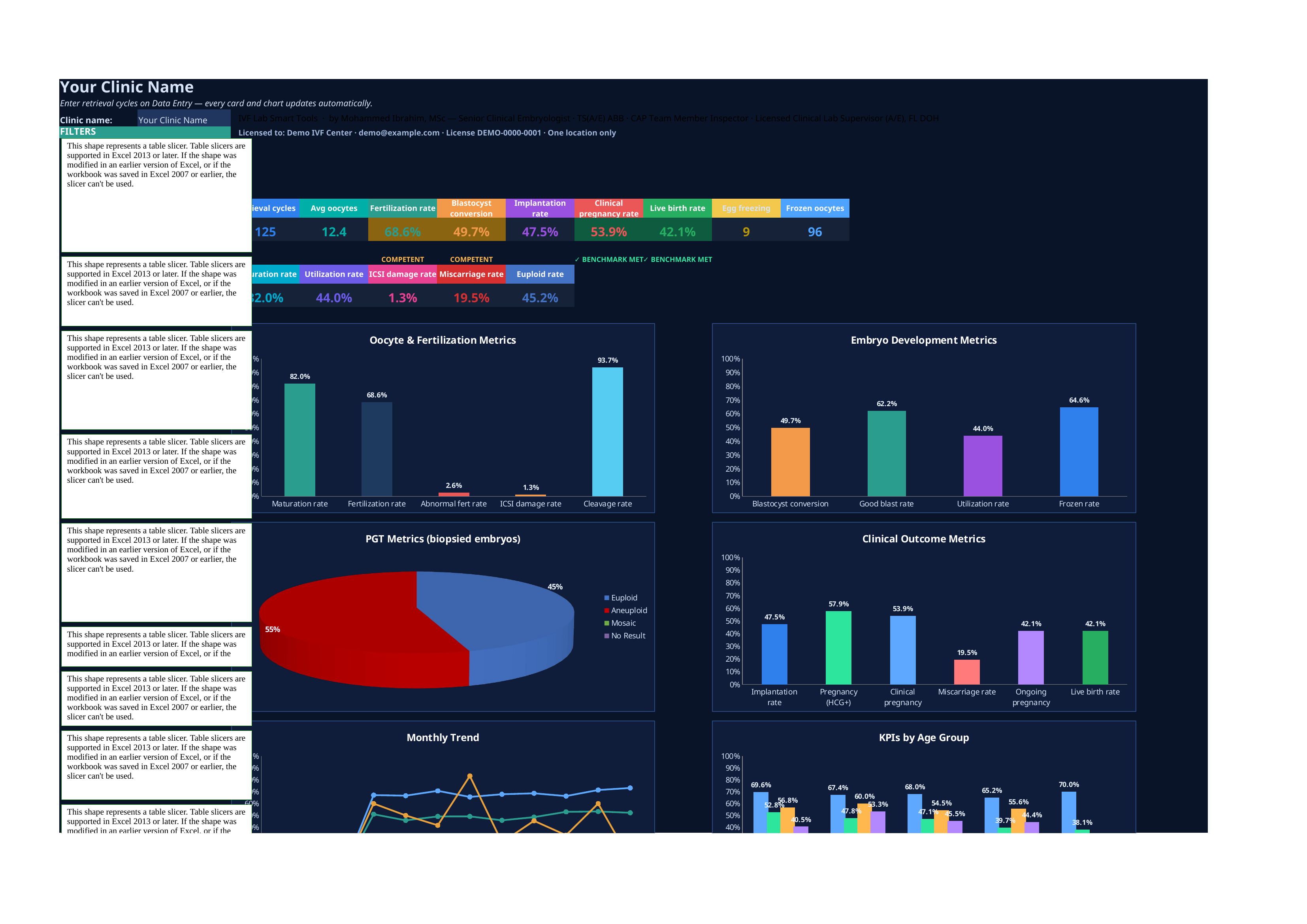
Task: Select the Miscarriage rate KPI card header
Action: (471, 275)
